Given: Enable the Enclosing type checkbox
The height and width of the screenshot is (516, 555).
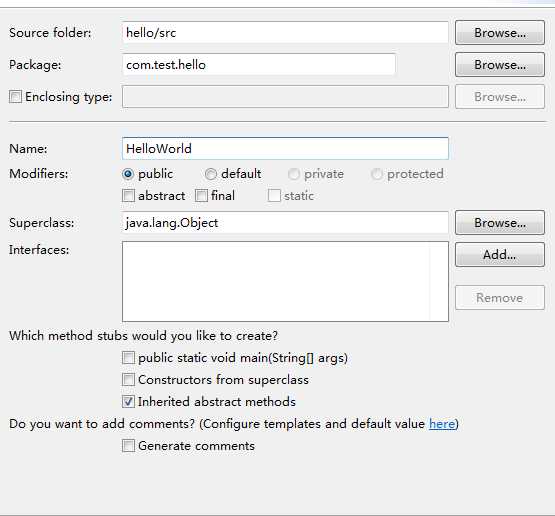Looking at the screenshot, I should (x=15, y=97).
